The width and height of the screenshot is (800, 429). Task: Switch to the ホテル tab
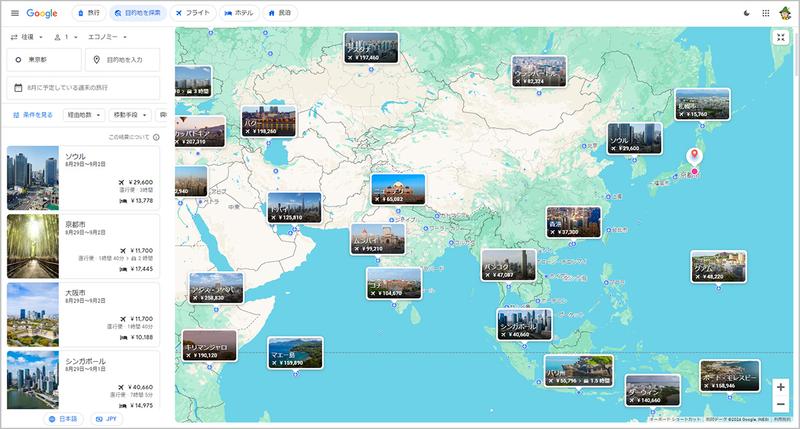tap(239, 13)
